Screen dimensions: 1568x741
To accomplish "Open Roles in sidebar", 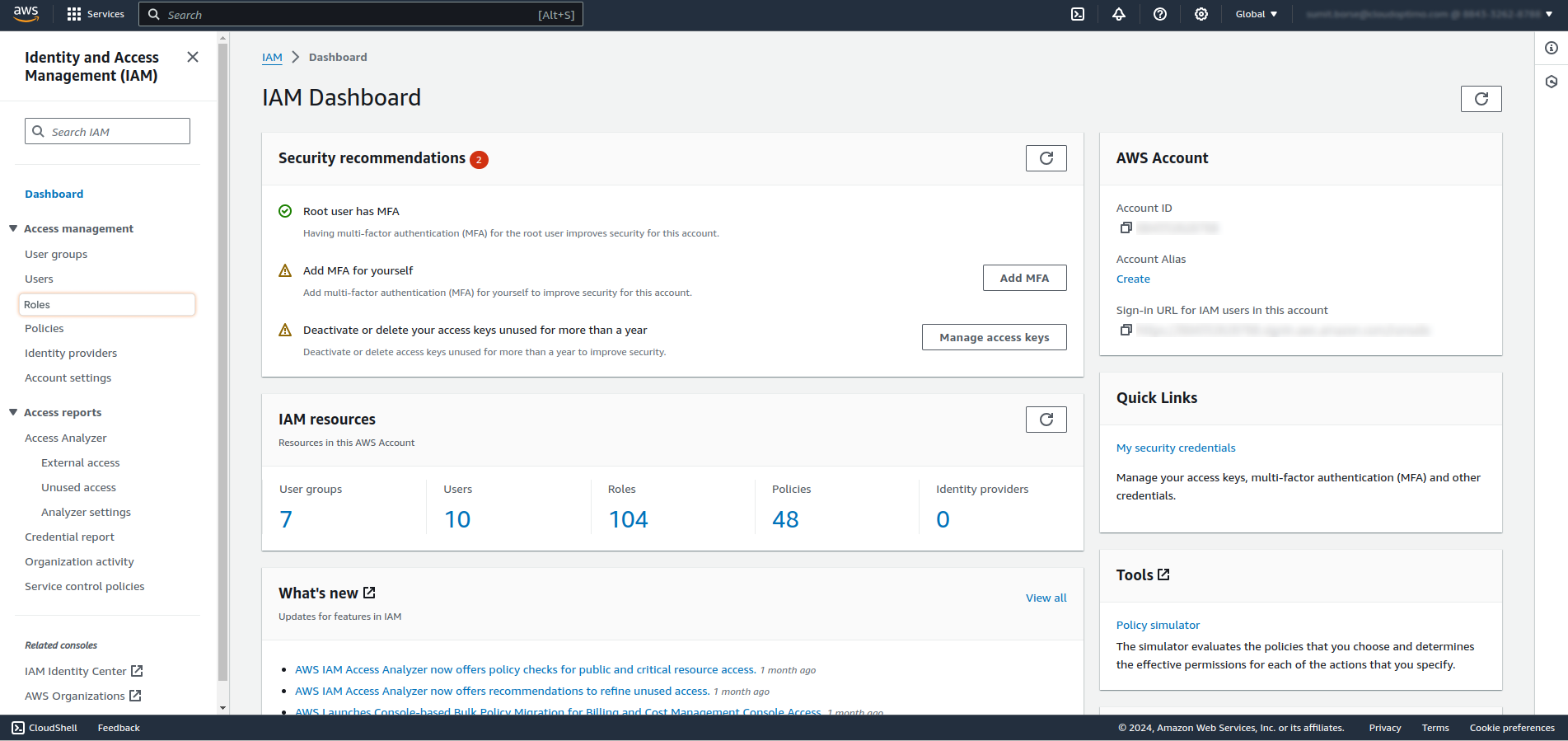I will coord(107,304).
